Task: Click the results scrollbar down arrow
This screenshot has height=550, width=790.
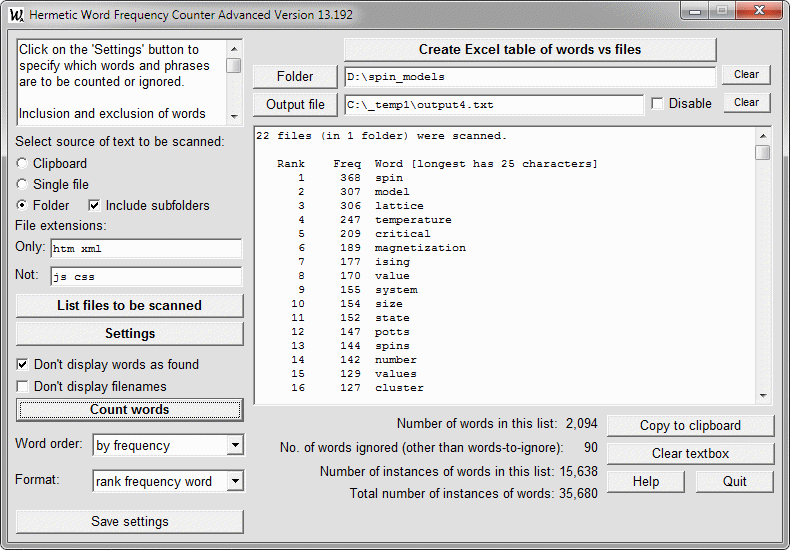Action: (763, 396)
